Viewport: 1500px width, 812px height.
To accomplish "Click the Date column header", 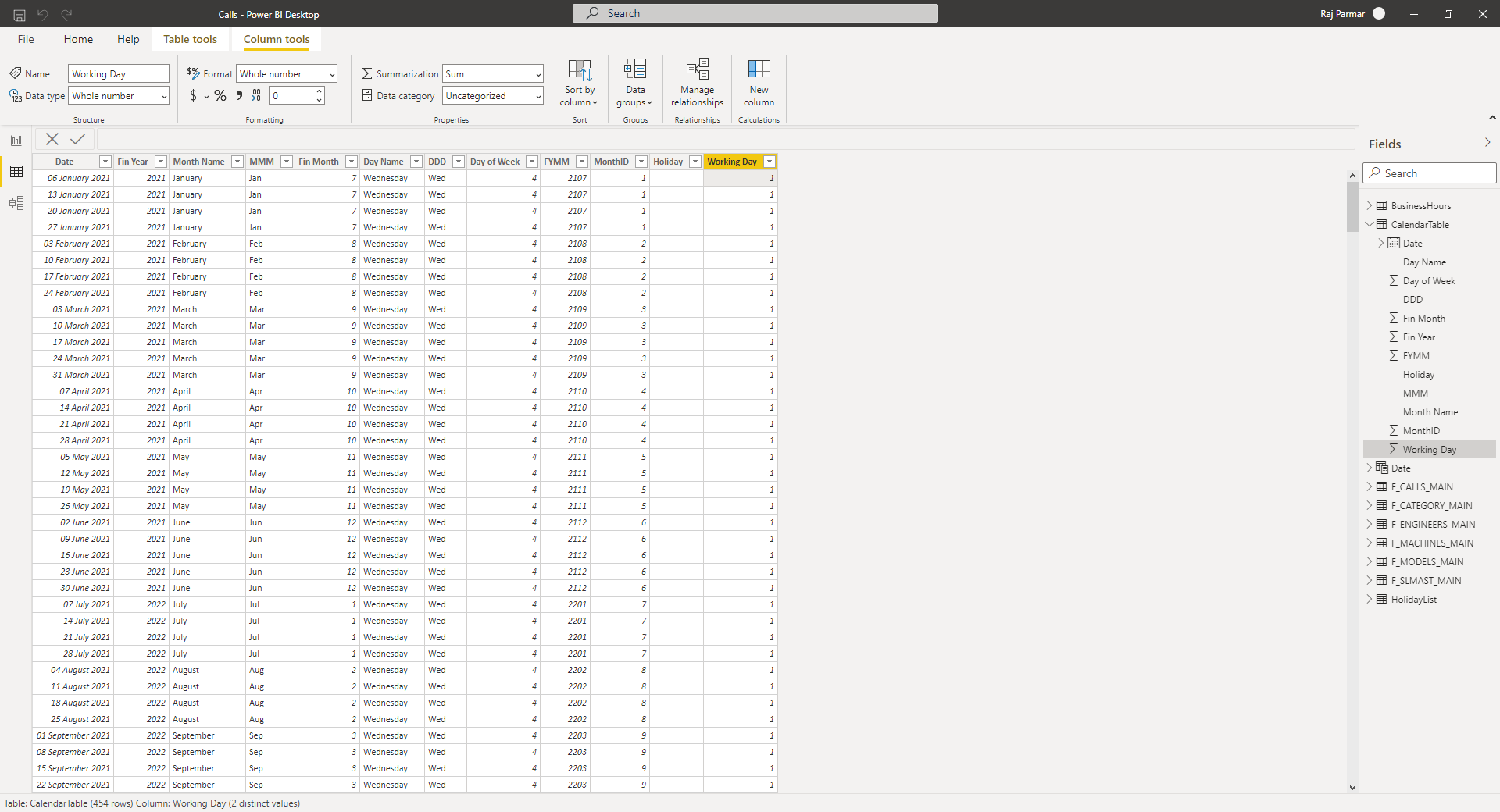I will (x=65, y=162).
